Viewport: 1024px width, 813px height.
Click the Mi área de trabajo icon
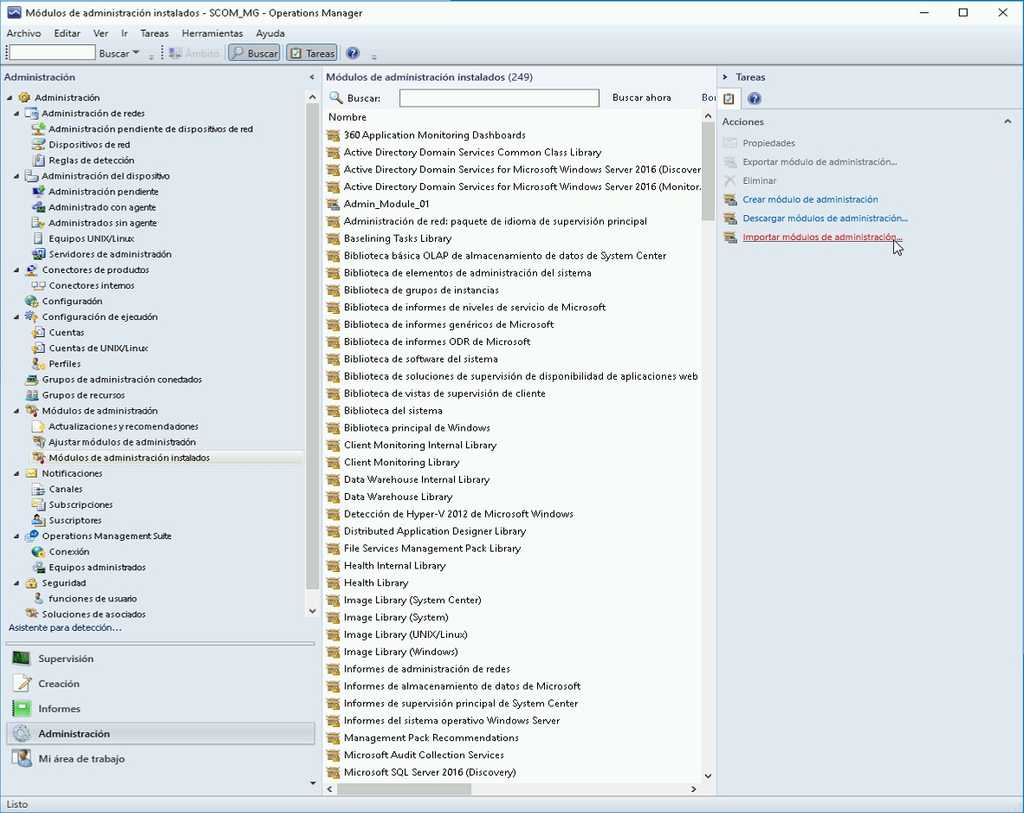[x=22, y=759]
